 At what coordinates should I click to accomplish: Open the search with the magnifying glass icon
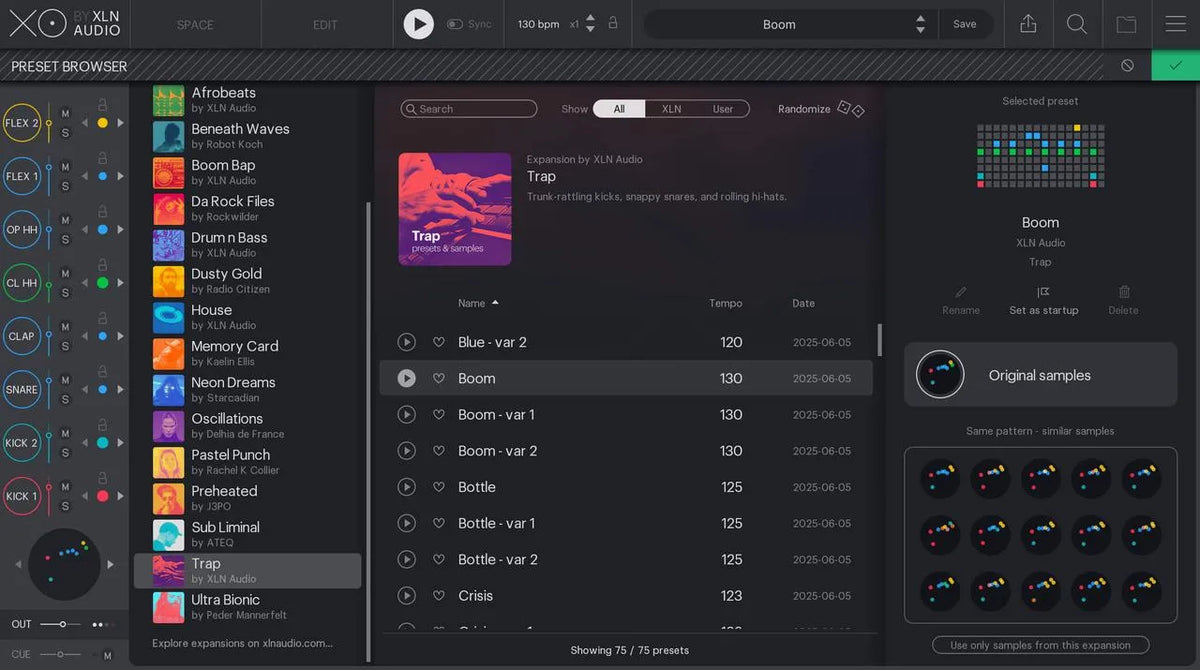pos(1077,24)
